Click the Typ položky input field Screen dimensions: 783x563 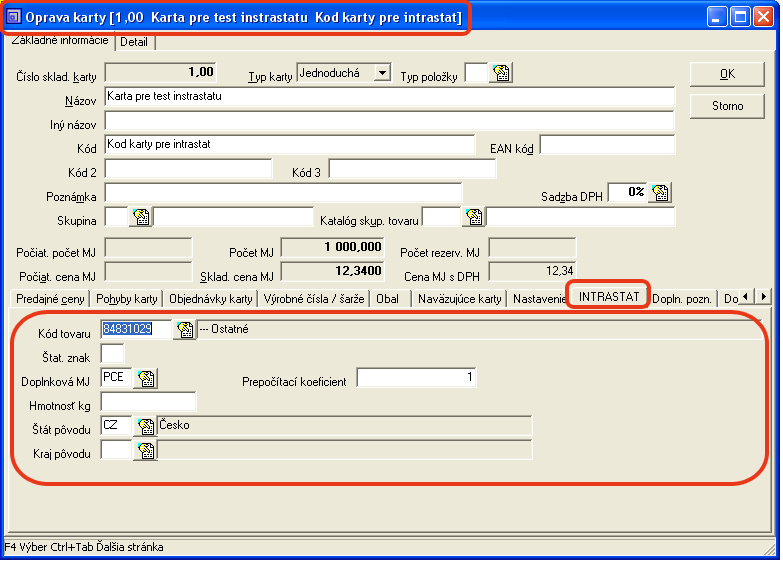tap(476, 73)
